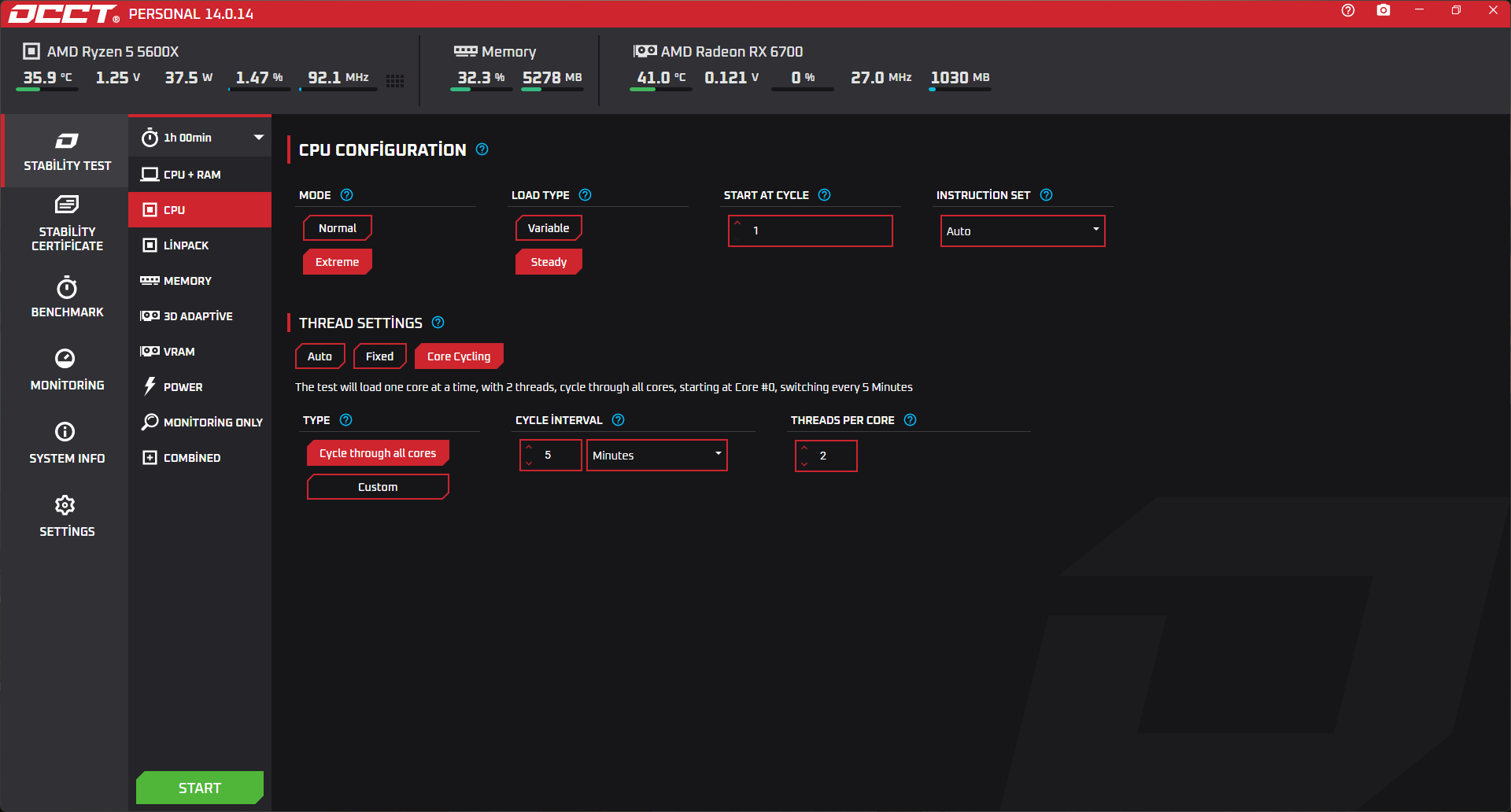
Task: Select the CPU + RAM test
Action: pyautogui.click(x=200, y=175)
